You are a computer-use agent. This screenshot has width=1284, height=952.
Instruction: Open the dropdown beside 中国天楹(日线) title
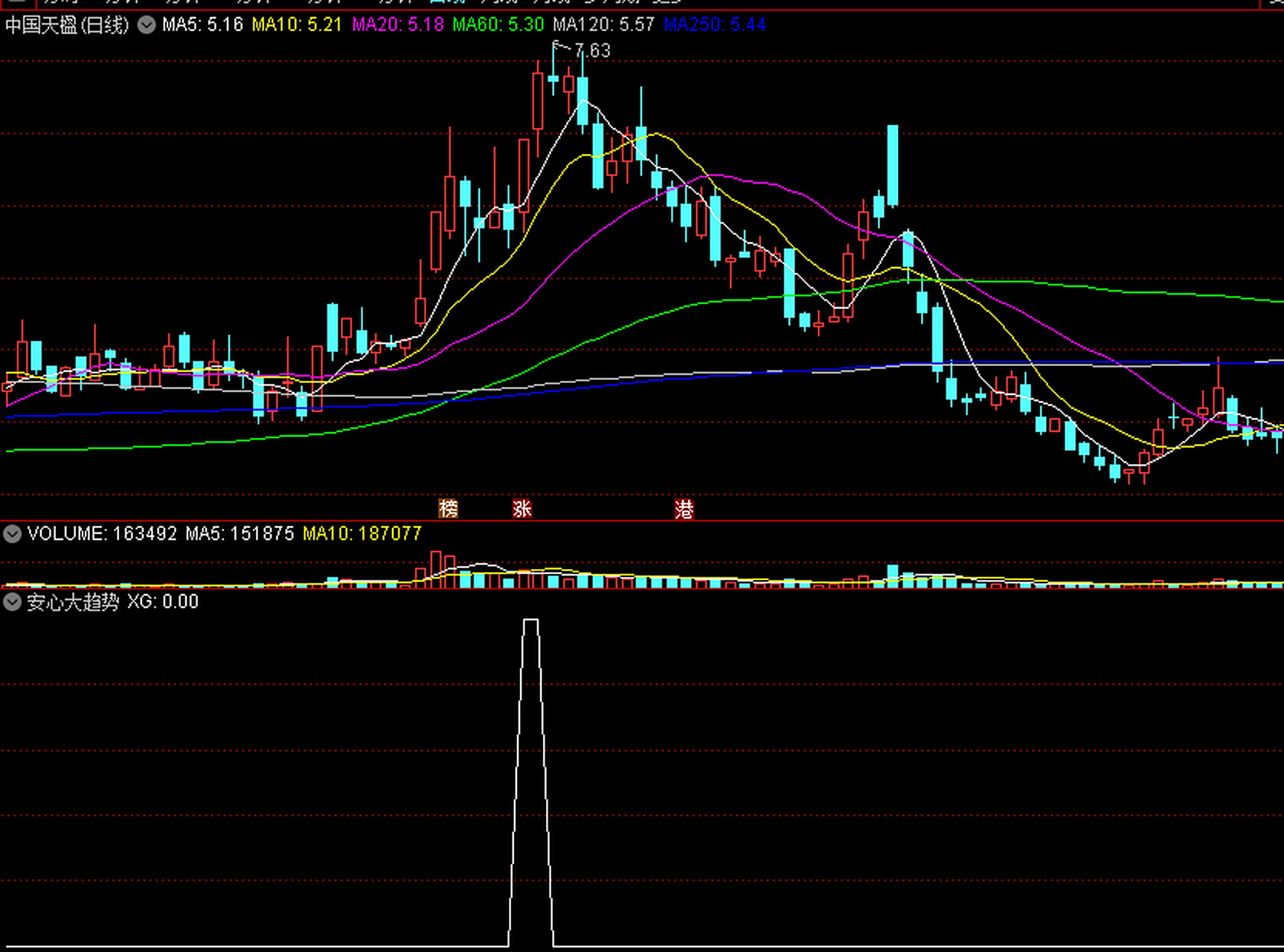(x=147, y=25)
